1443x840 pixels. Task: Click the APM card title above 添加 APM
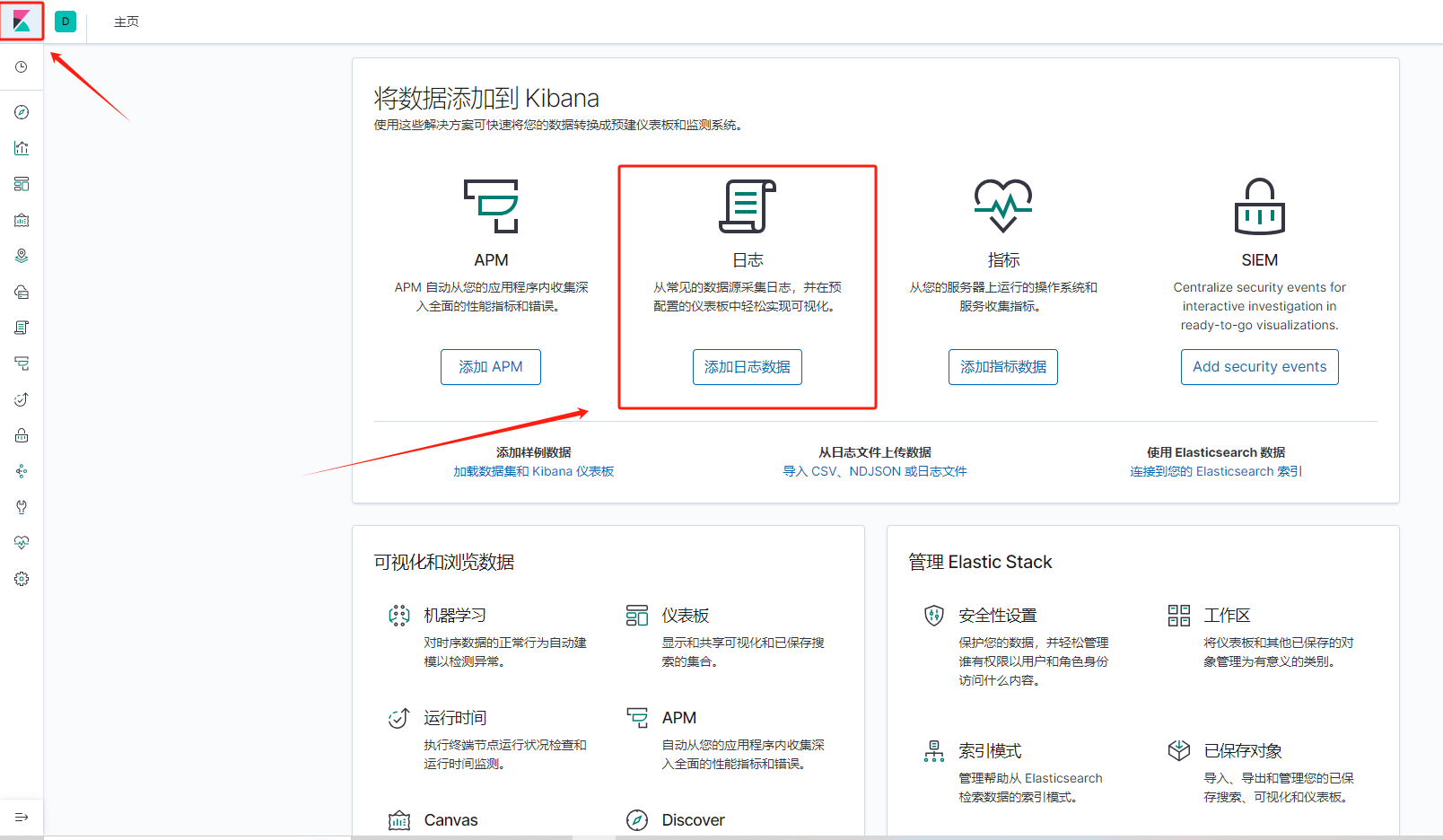pos(491,260)
